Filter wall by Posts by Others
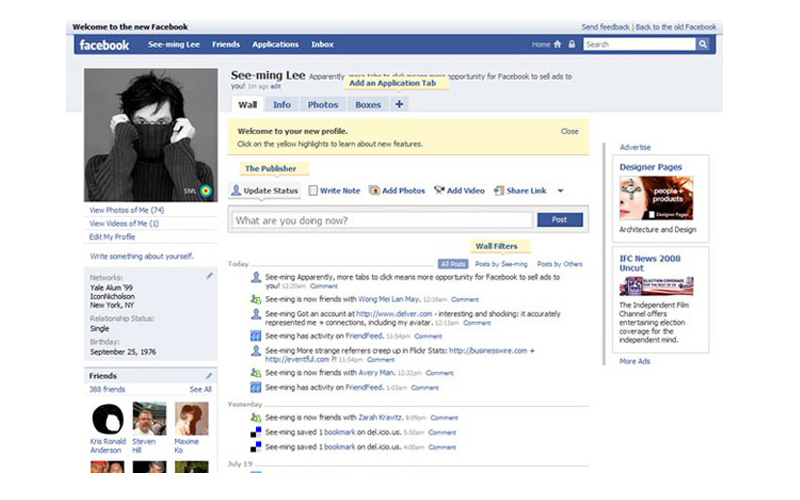Image resolution: width=800 pixels, height=500 pixels. [560, 264]
